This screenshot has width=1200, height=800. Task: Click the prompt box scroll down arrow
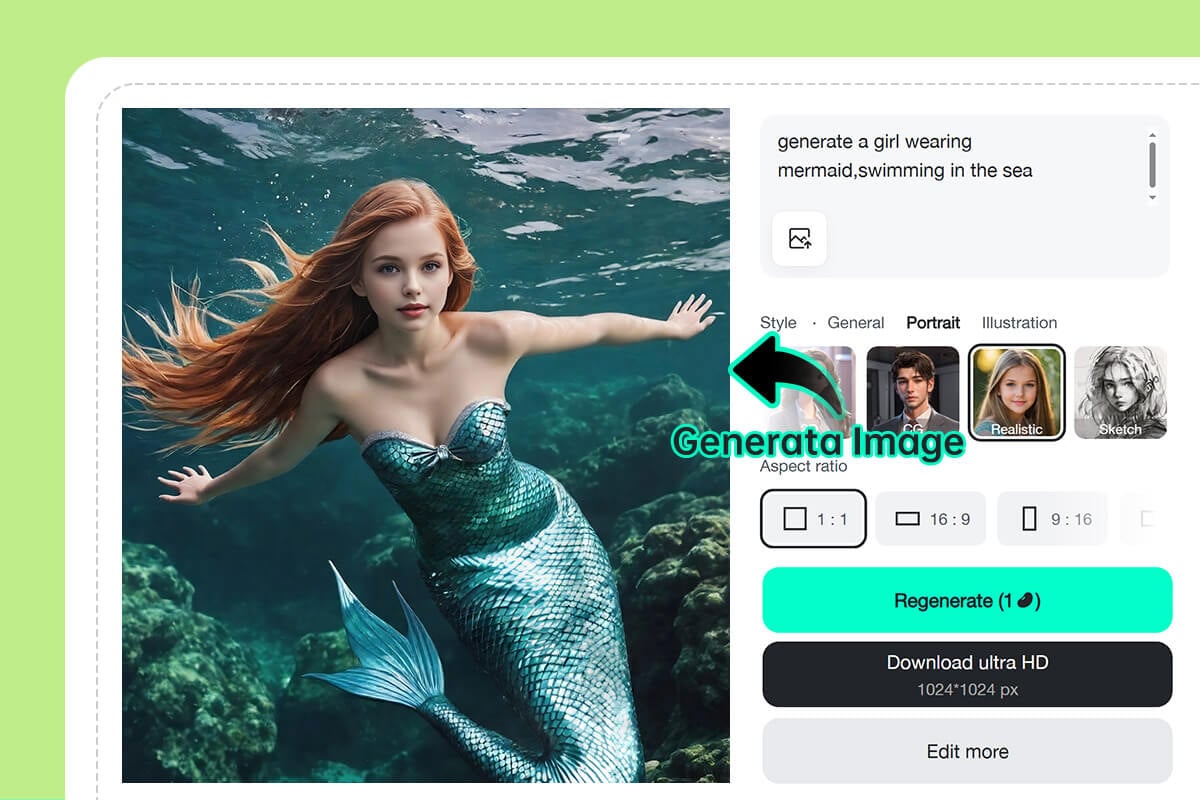[1152, 197]
